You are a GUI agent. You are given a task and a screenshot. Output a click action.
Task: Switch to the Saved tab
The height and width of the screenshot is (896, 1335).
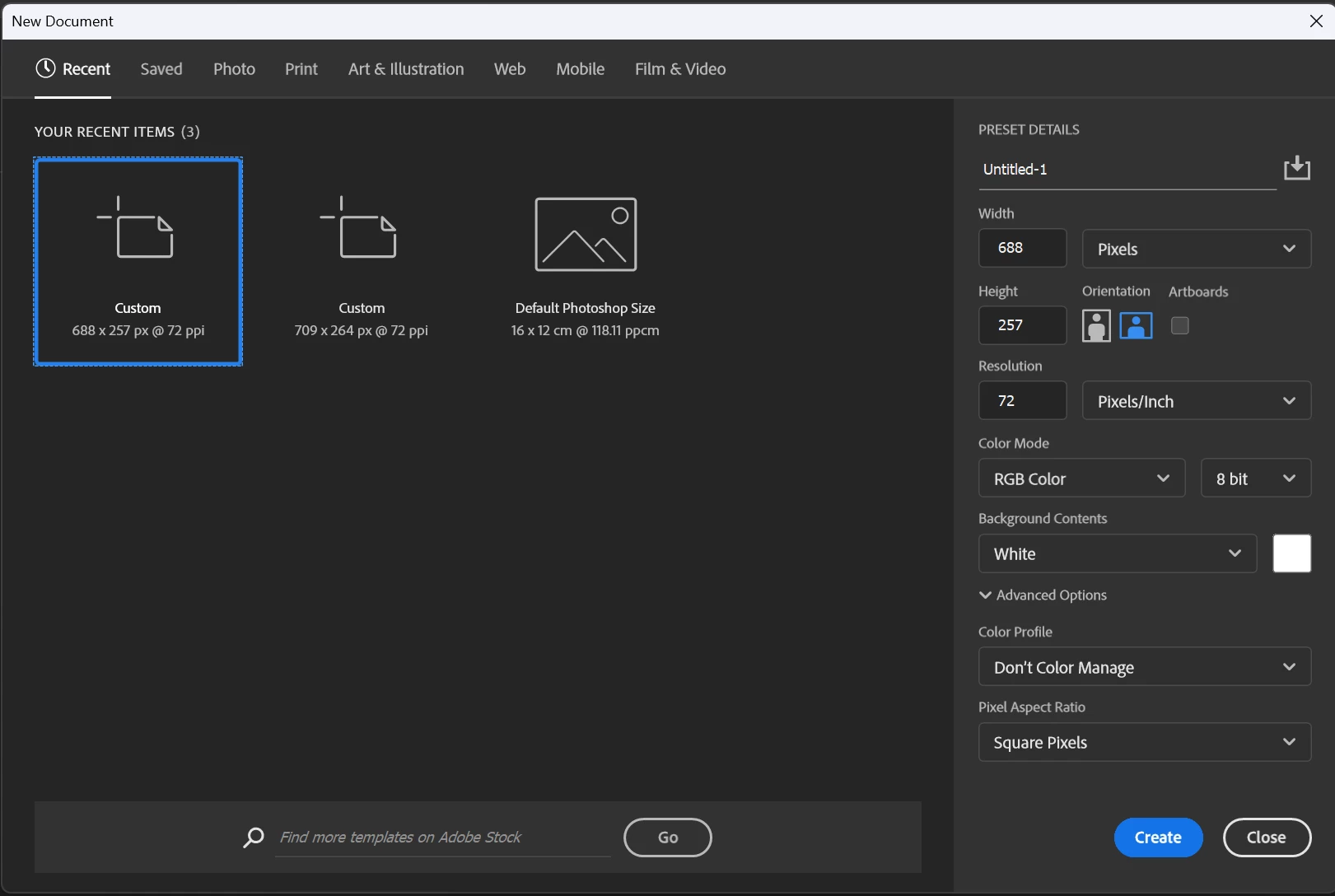tap(161, 69)
